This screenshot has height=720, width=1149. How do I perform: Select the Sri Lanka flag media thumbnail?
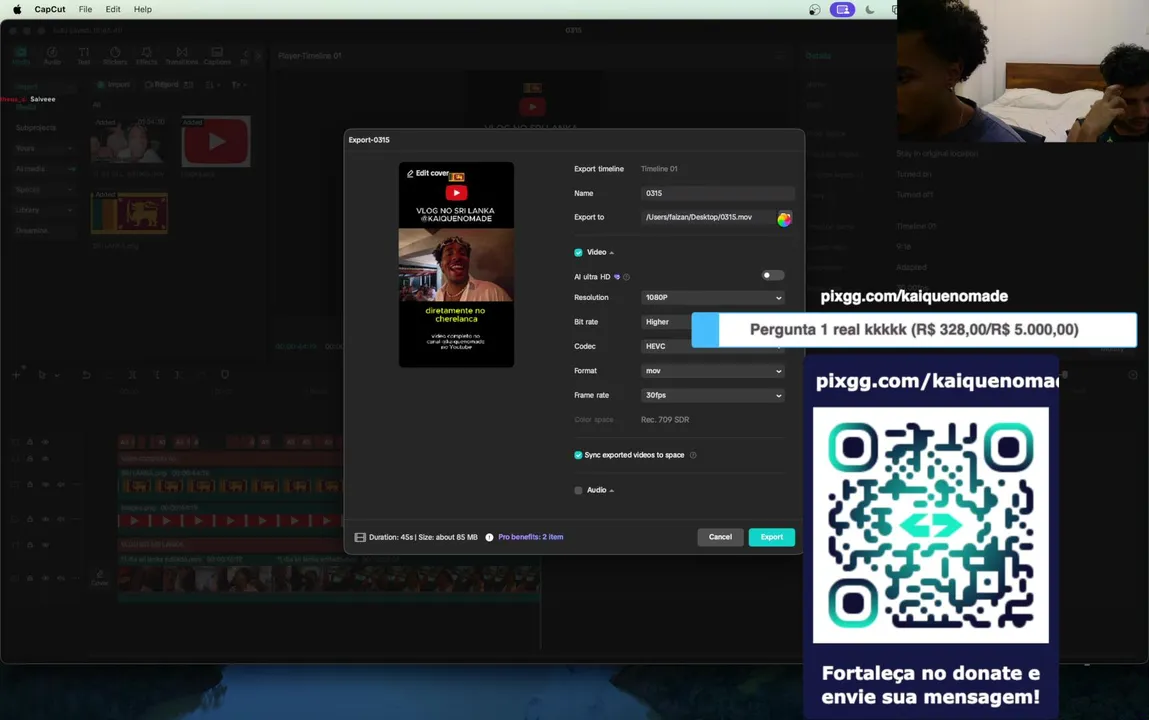129,213
